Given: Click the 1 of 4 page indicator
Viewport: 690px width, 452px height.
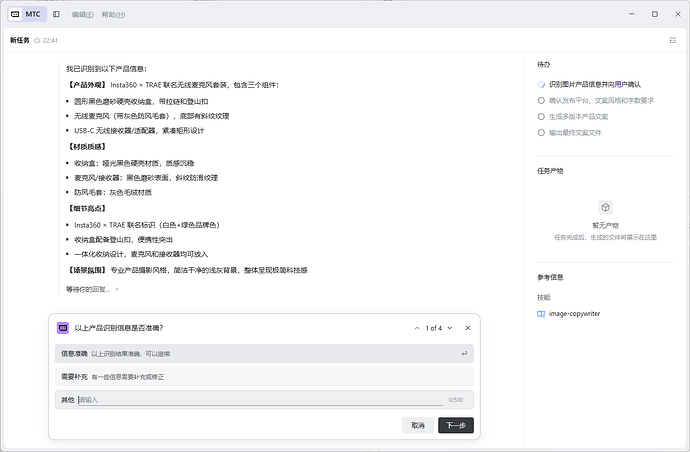Looking at the screenshot, I should pos(433,328).
